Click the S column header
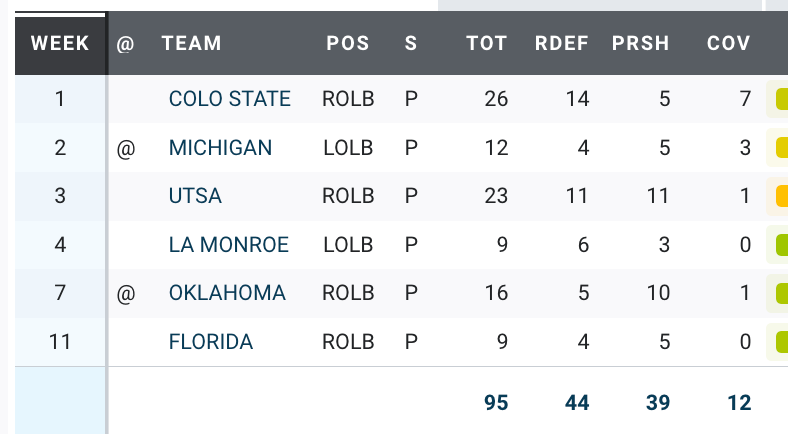Viewport: 788px width, 434px height. coord(411,43)
